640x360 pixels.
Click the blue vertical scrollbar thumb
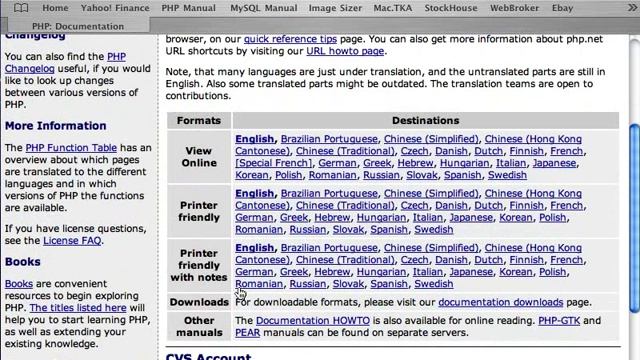634,218
